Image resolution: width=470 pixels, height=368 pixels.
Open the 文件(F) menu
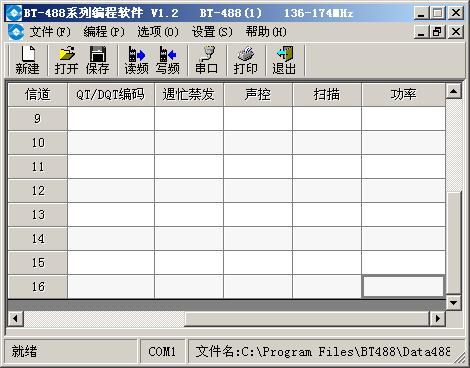(50, 32)
